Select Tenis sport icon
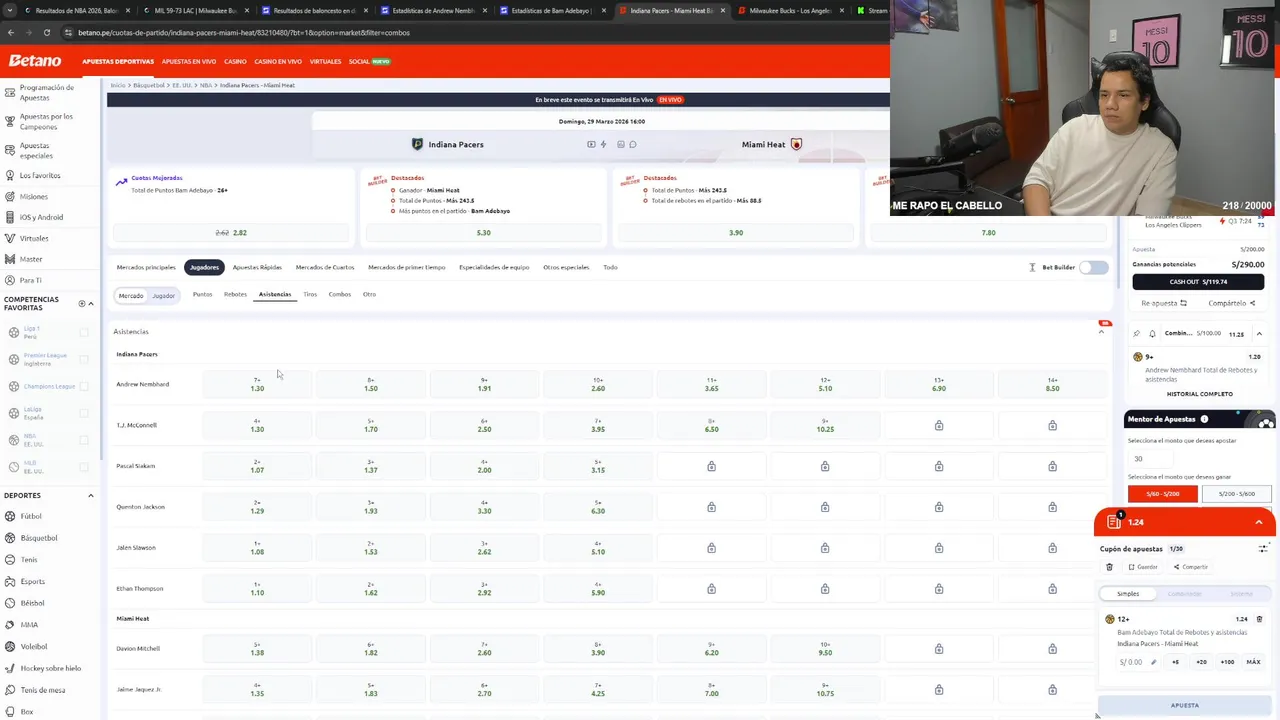The height and width of the screenshot is (720, 1280). click(10, 560)
